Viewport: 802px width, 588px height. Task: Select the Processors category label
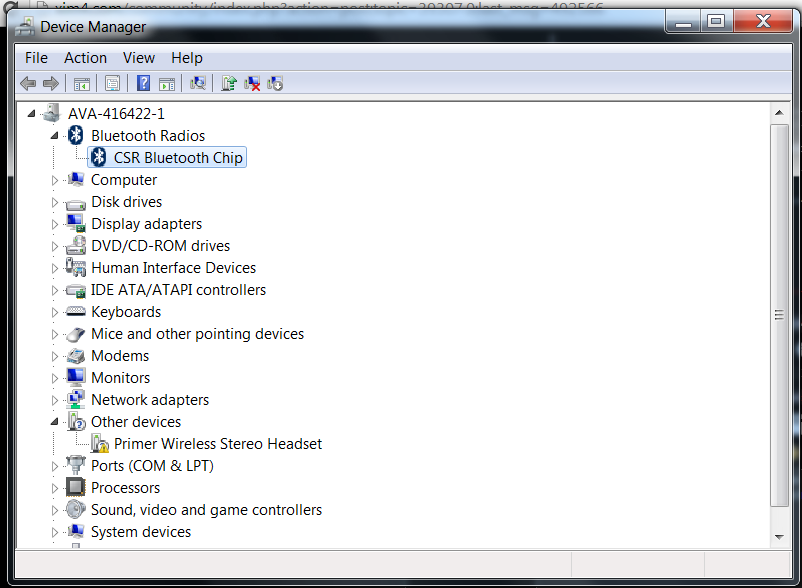[x=125, y=487]
